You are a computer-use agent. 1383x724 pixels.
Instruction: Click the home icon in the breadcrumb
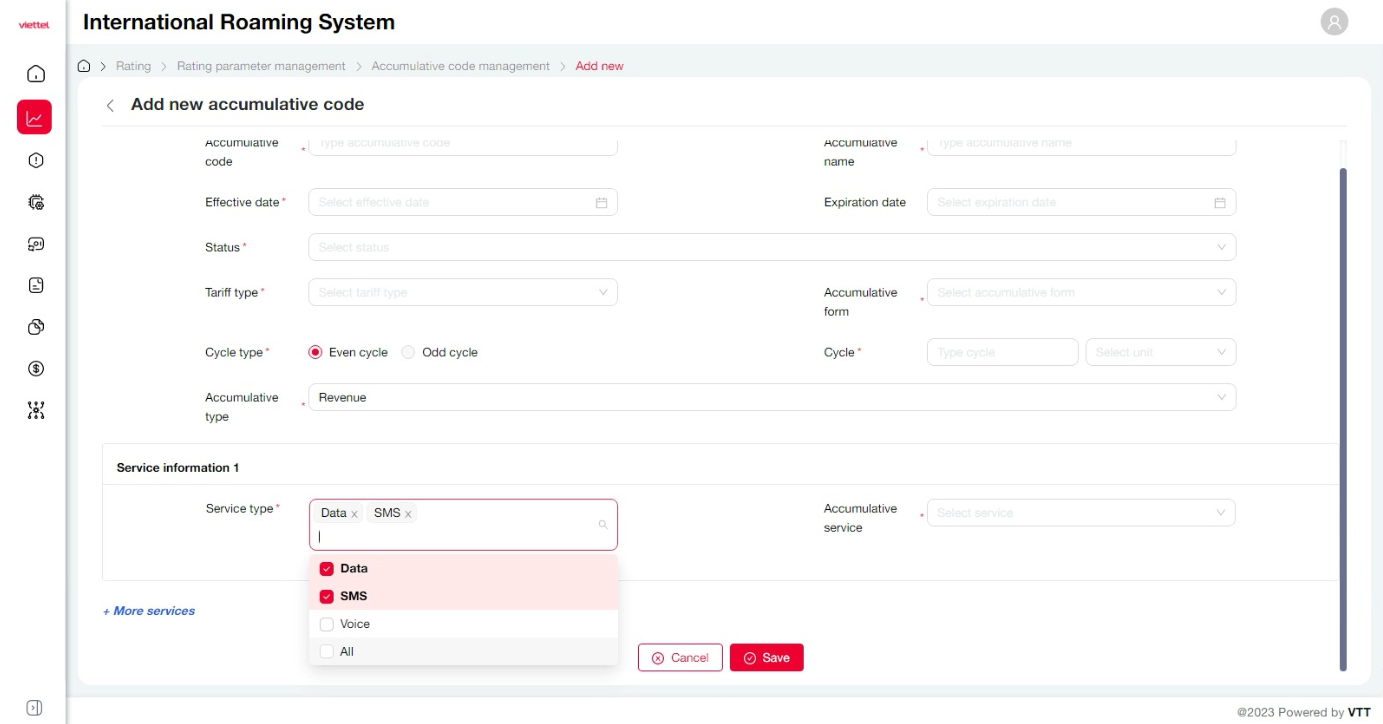[84, 66]
